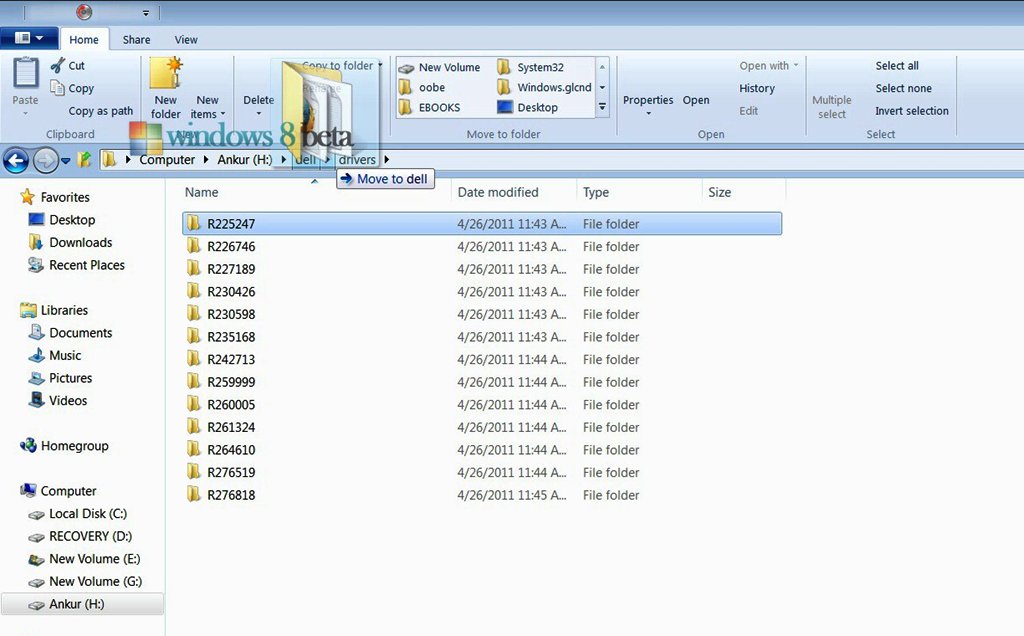Open Local Disk (C:) drive

[88, 514]
